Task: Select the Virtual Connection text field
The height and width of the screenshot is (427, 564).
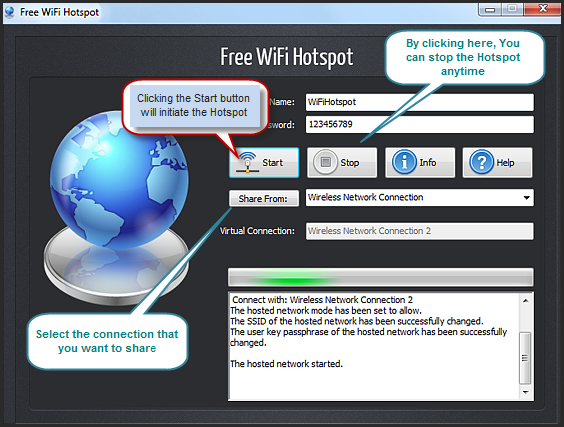Action: pos(420,231)
